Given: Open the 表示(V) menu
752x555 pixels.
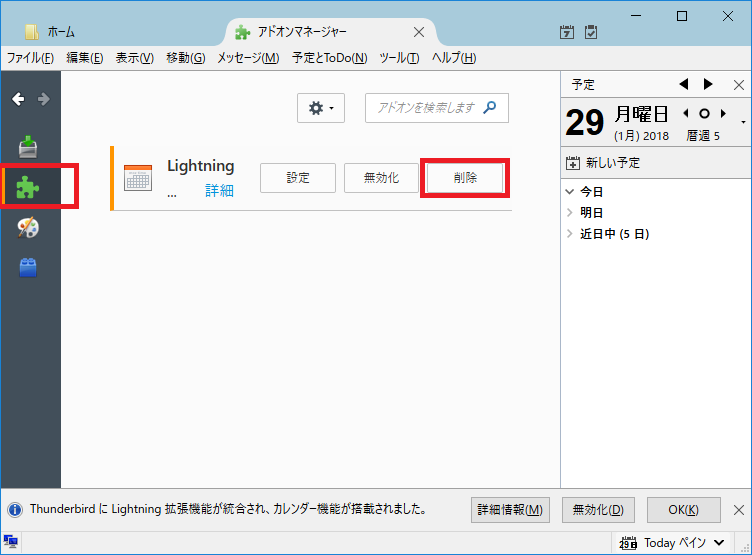Looking at the screenshot, I should (x=135, y=58).
